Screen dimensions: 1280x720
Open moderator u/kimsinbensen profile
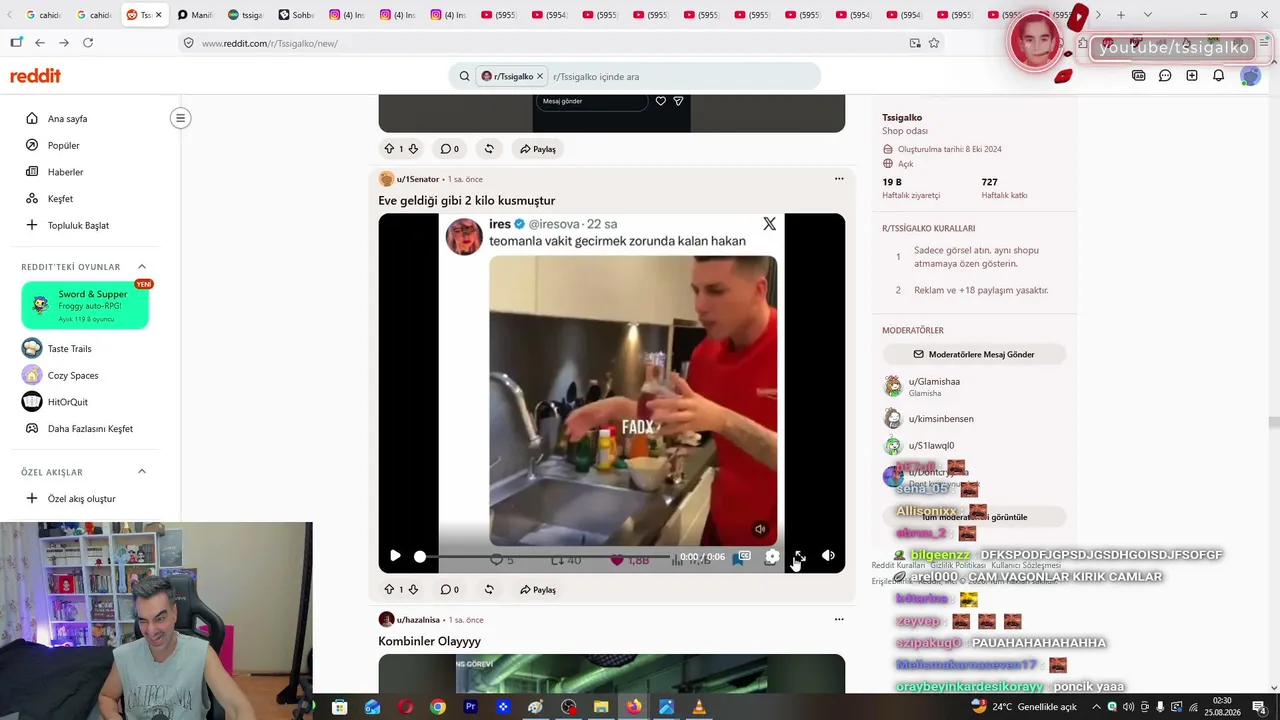click(941, 419)
